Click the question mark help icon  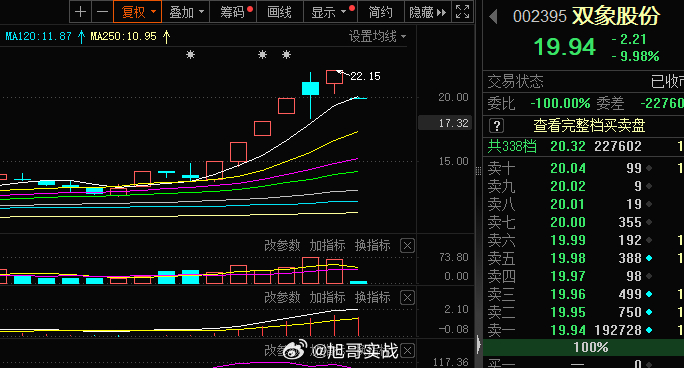tap(496, 126)
